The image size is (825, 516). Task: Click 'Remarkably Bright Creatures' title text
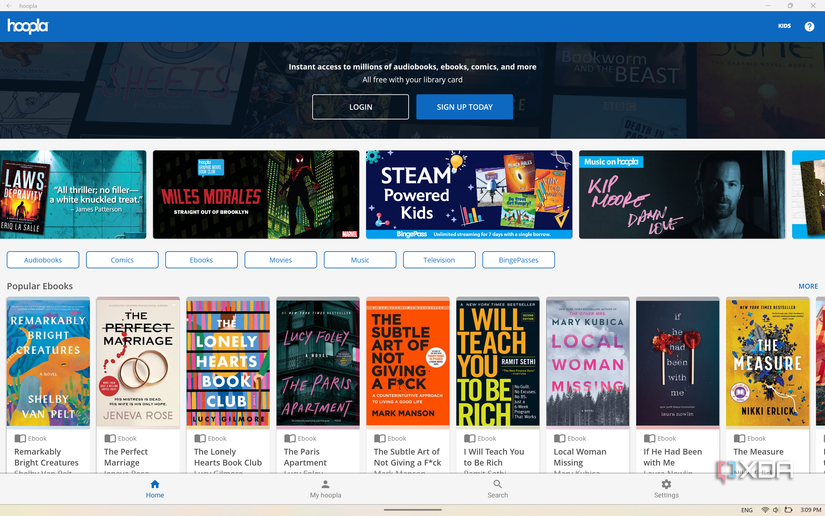(46, 457)
